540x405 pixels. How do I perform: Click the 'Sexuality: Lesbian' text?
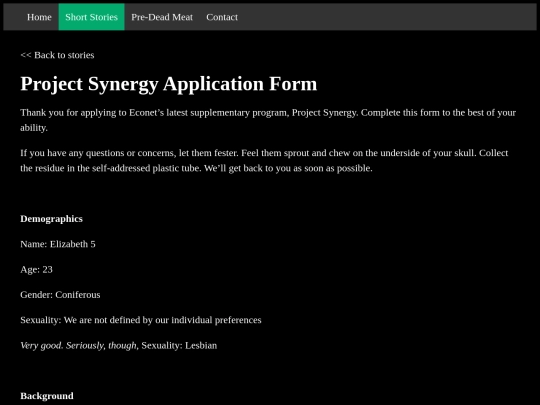click(179, 345)
